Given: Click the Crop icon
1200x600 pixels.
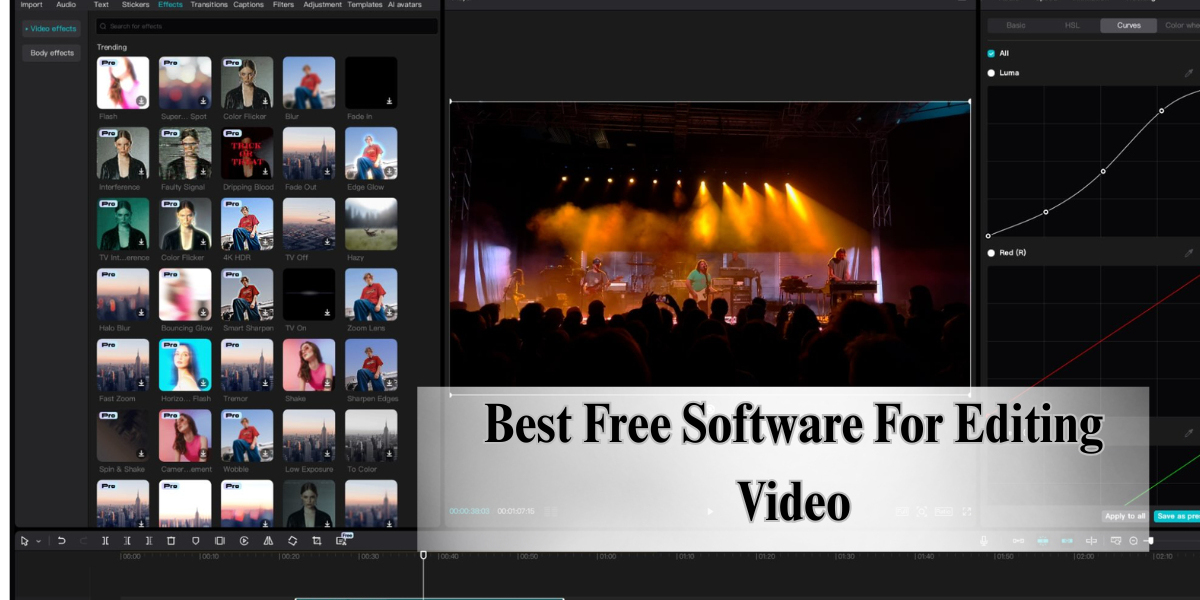Looking at the screenshot, I should click(x=317, y=541).
